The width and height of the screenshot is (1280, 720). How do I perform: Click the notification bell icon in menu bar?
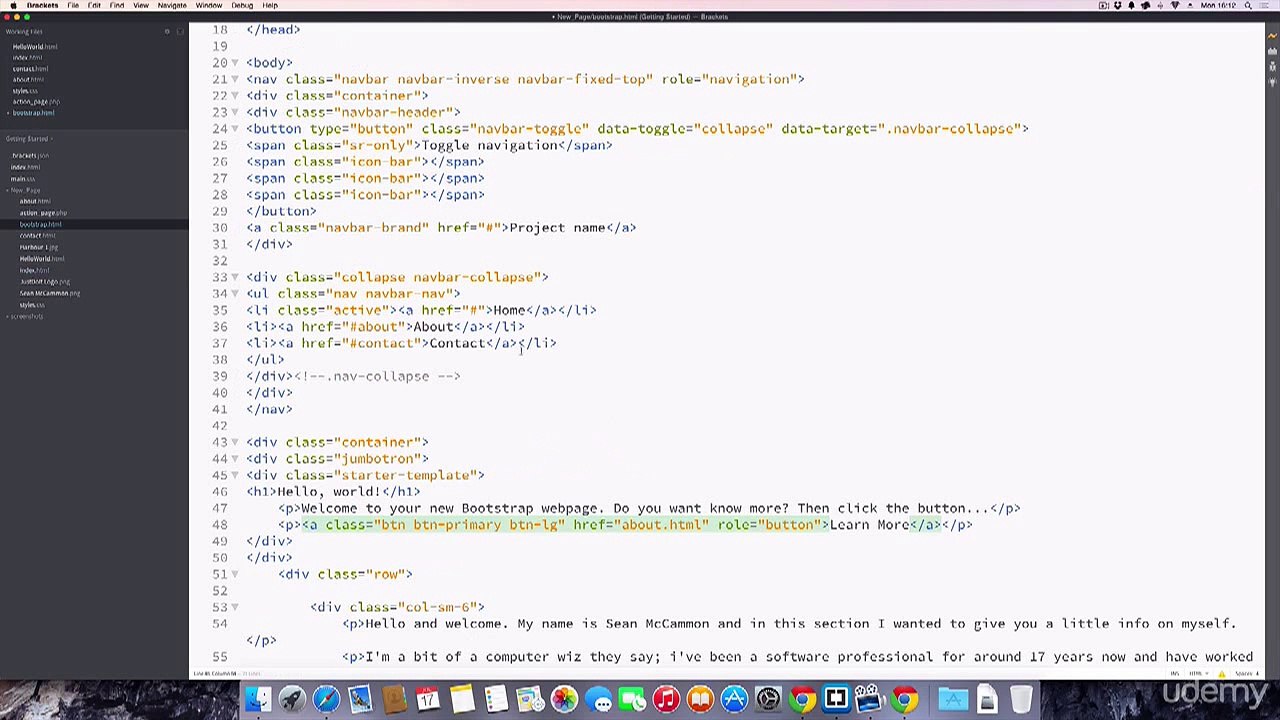click(1131, 5)
